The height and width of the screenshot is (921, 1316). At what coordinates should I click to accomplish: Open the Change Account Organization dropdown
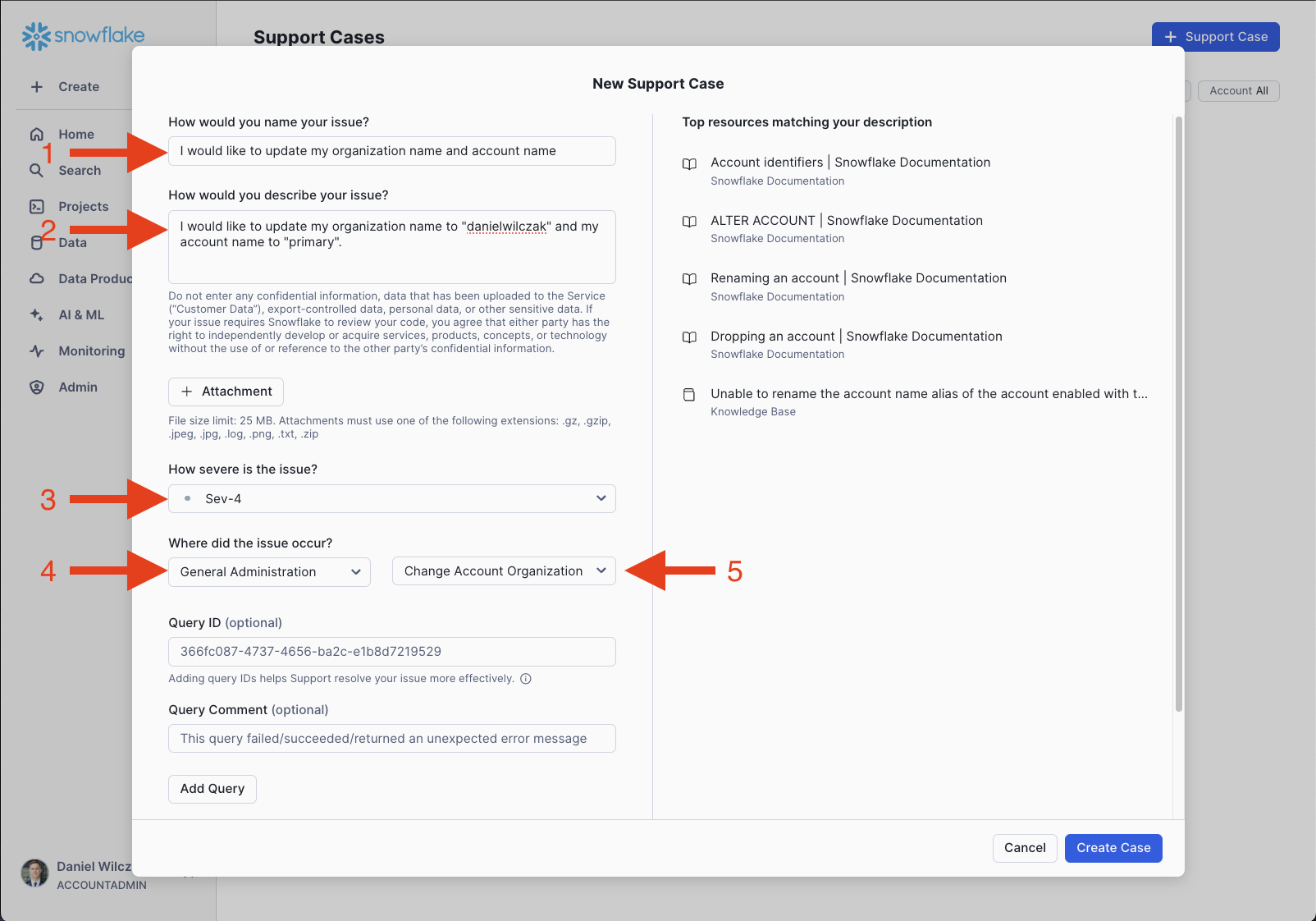504,571
